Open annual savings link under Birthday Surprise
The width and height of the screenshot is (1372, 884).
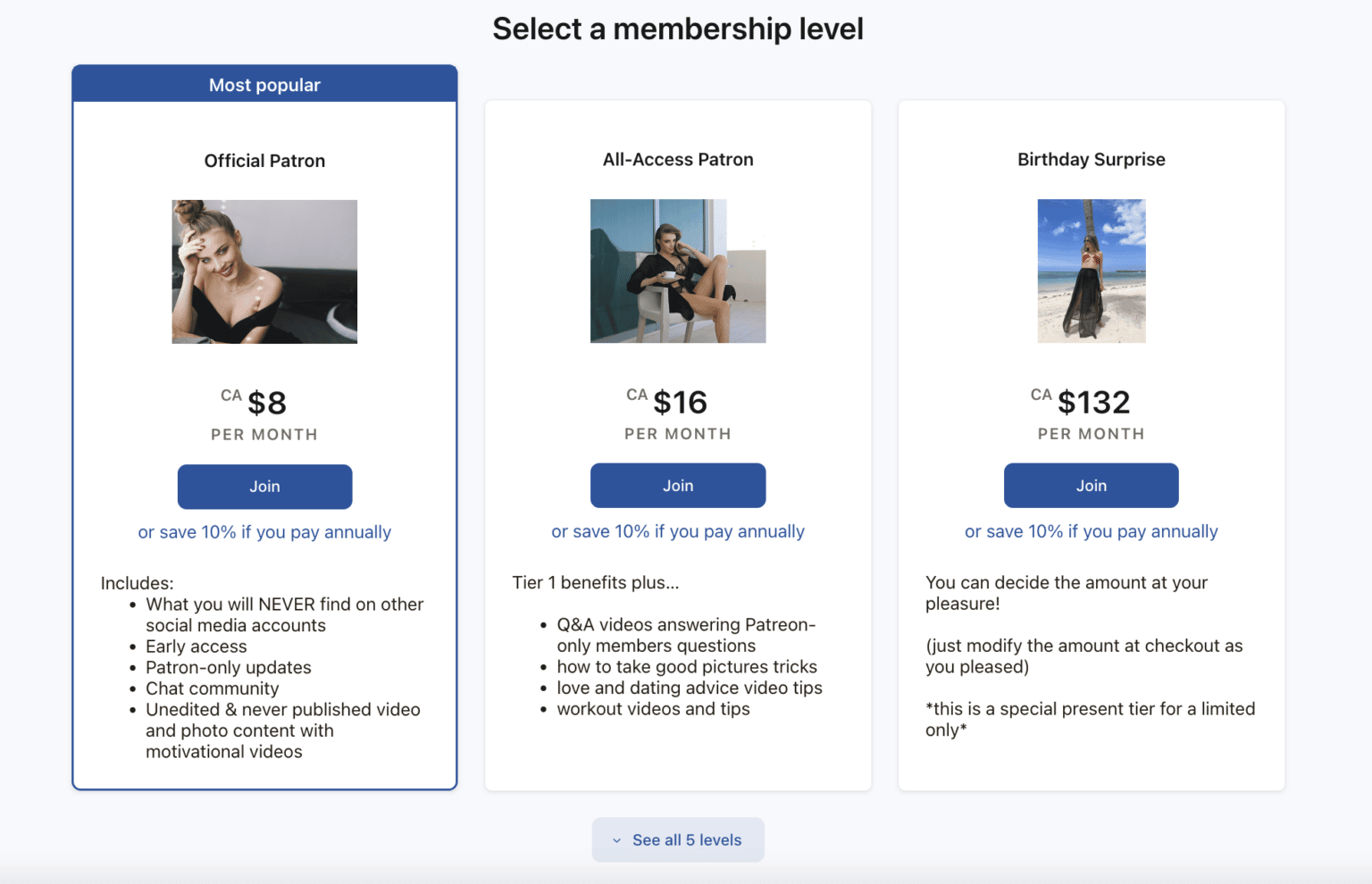tap(1090, 530)
